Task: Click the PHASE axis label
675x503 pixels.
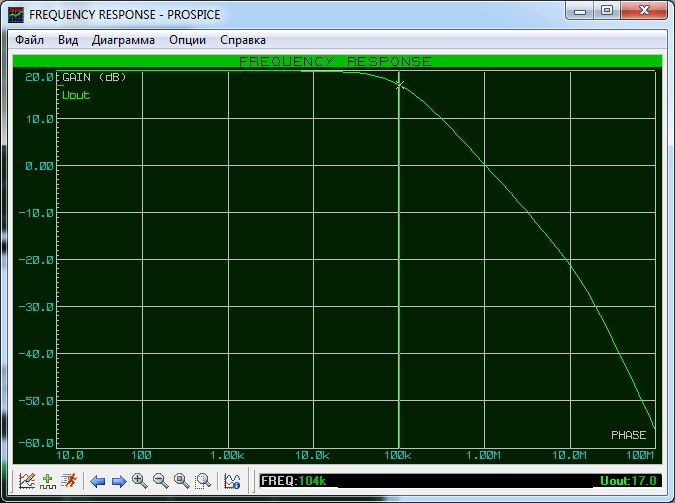Action: 630,435
